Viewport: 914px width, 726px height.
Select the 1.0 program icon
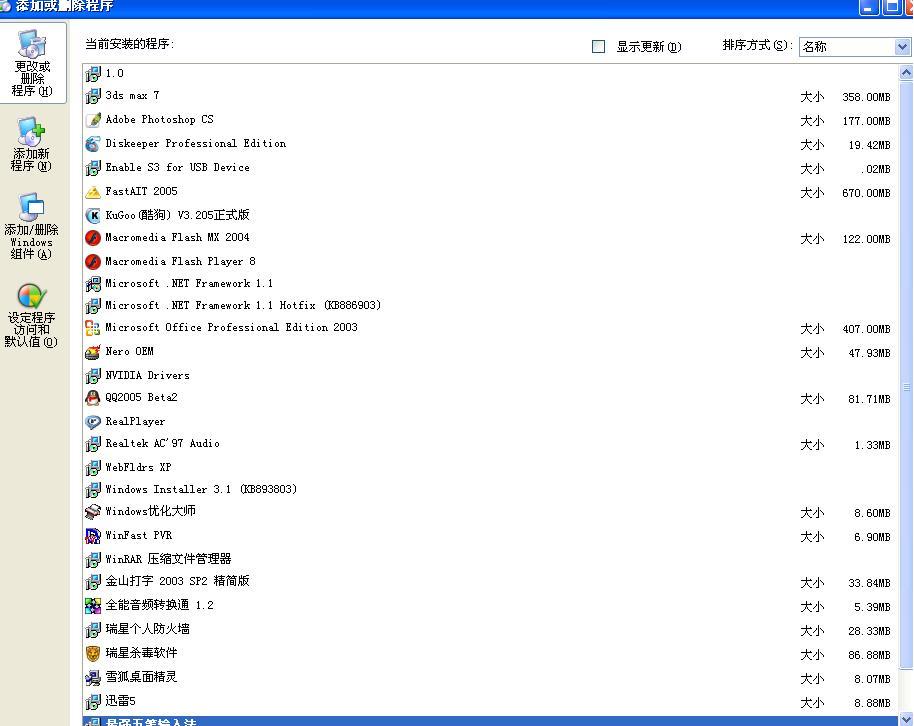(93, 74)
